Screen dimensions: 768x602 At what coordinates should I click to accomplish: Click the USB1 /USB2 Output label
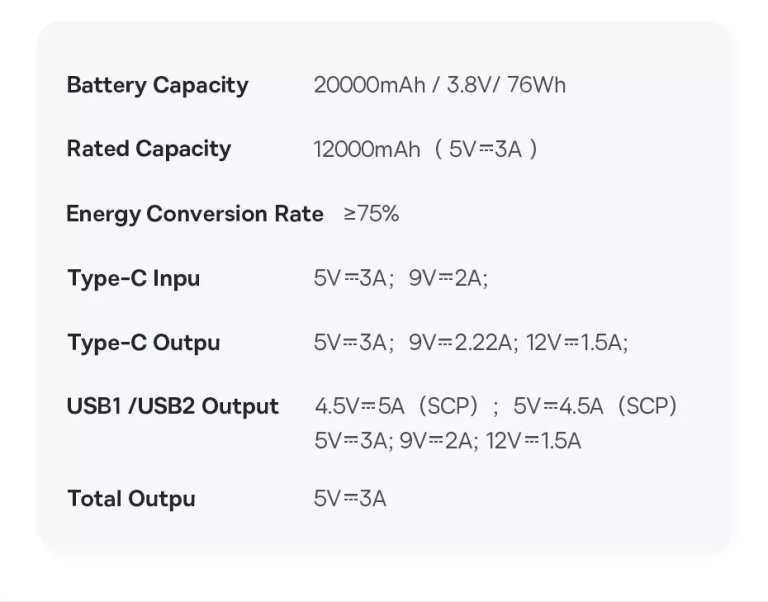(x=172, y=406)
